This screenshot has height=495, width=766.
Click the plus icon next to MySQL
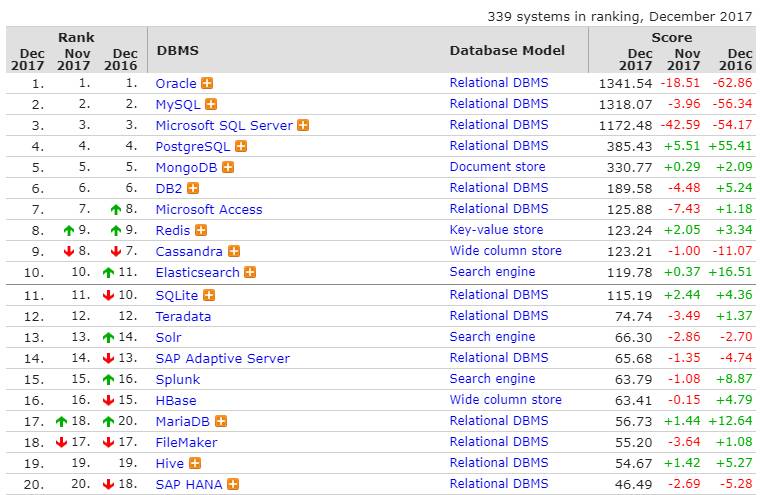(x=212, y=104)
